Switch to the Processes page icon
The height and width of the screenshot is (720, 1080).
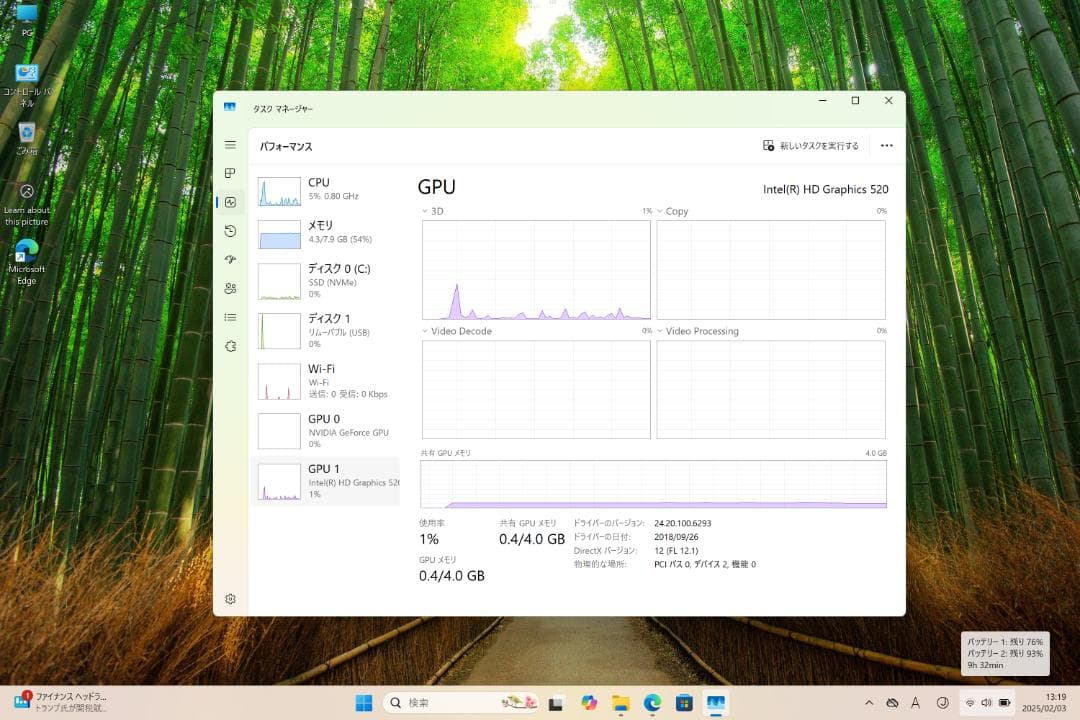(x=230, y=172)
